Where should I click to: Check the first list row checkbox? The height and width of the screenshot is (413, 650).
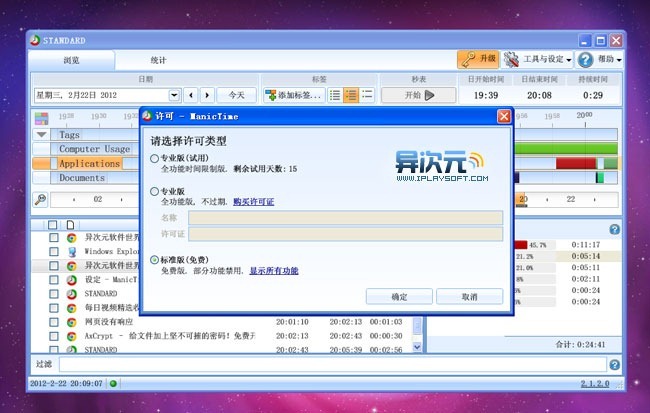tap(54, 237)
